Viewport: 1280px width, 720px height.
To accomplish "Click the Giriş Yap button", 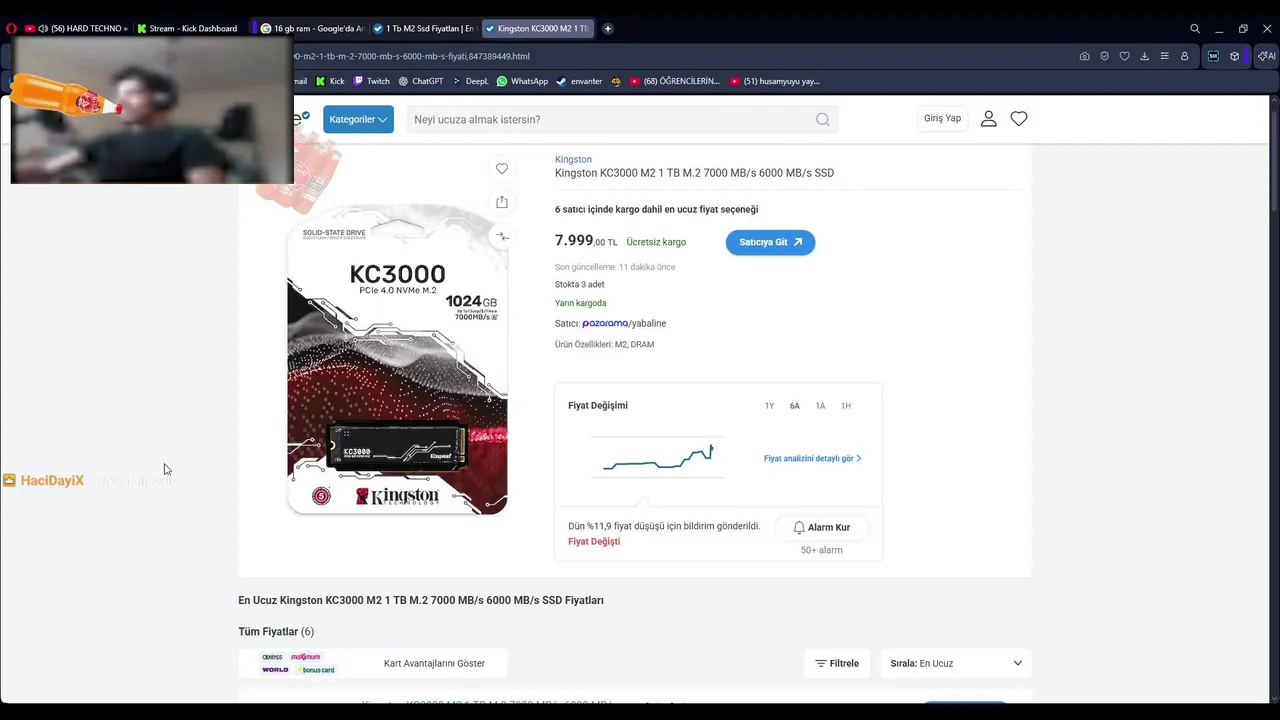I will [942, 118].
